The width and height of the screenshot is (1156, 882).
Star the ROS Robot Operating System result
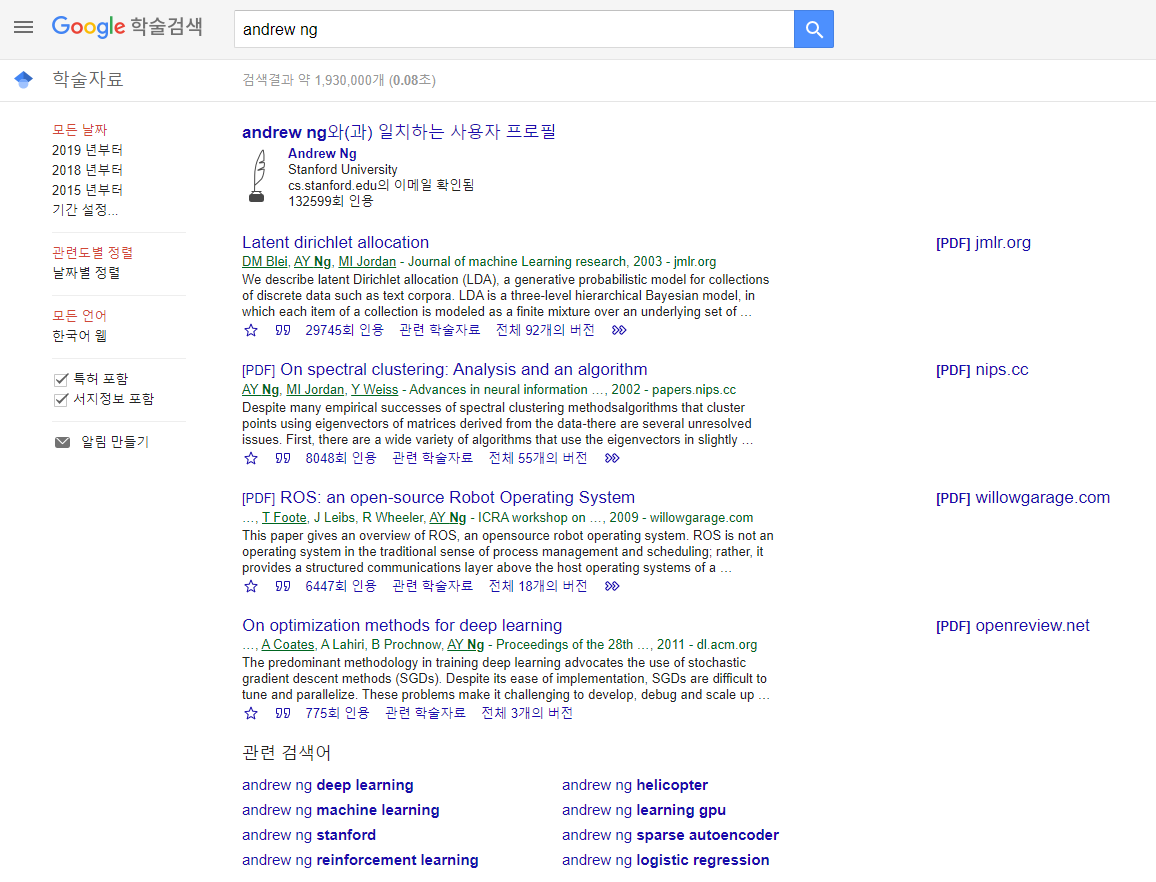[251, 586]
